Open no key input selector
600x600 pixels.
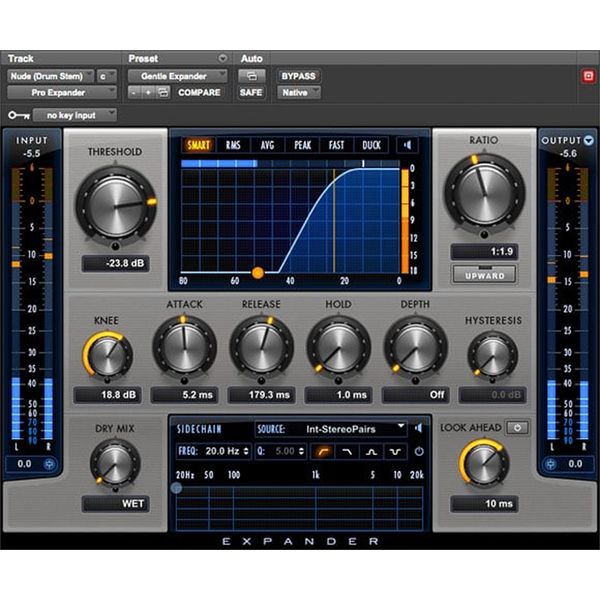click(75, 115)
